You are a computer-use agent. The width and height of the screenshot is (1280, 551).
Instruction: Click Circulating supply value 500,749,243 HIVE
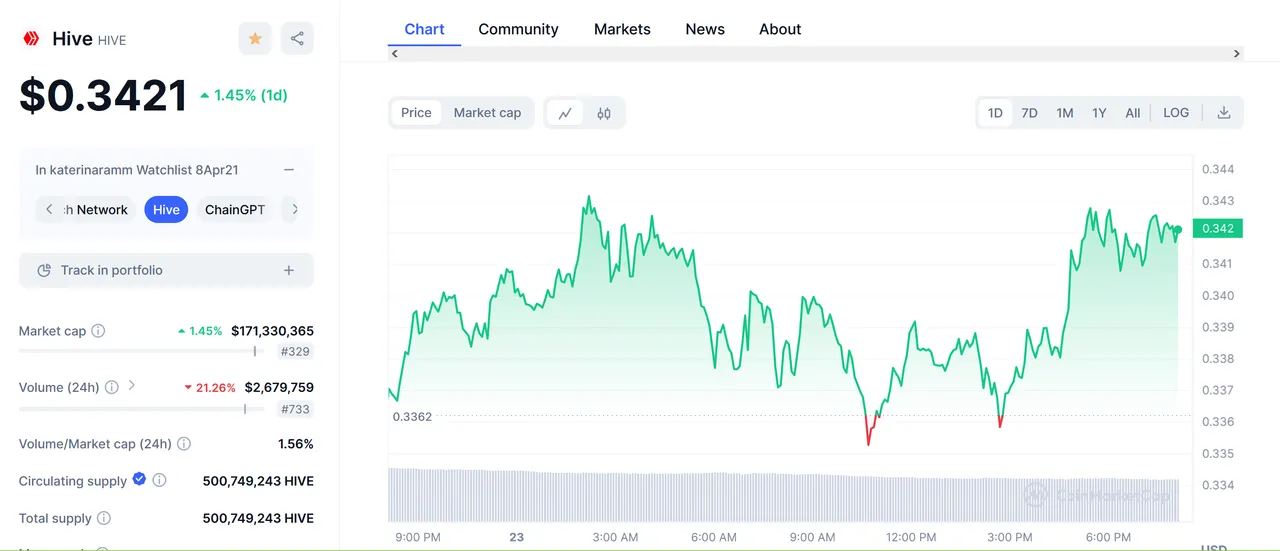click(258, 481)
